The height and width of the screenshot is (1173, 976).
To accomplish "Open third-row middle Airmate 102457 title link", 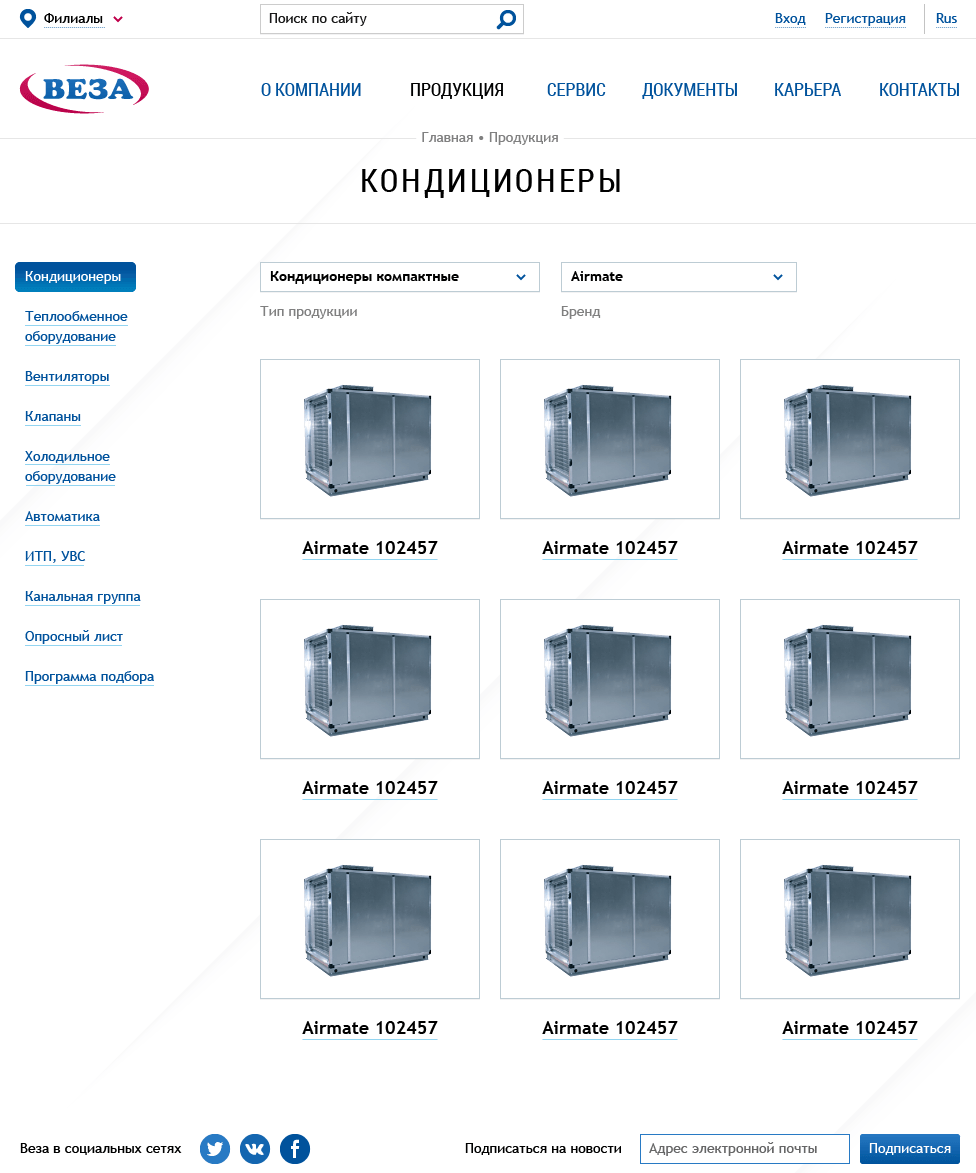I will (x=610, y=1029).
